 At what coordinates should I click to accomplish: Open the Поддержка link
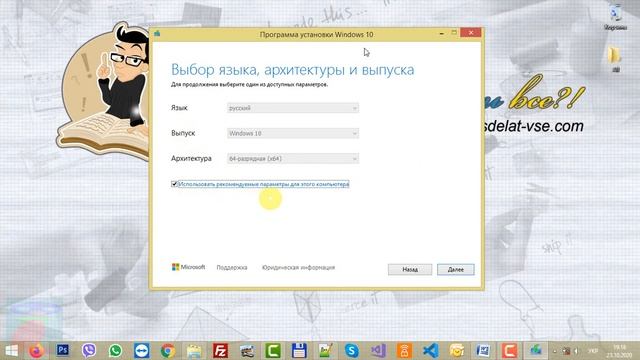coord(232,267)
